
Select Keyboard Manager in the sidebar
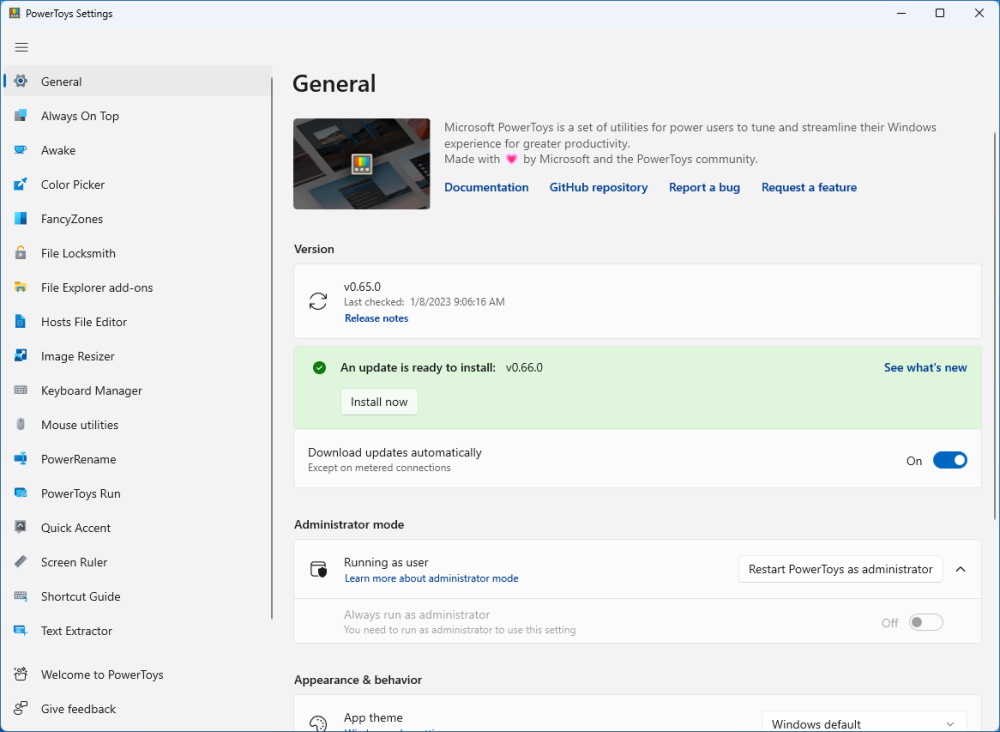coord(138,390)
